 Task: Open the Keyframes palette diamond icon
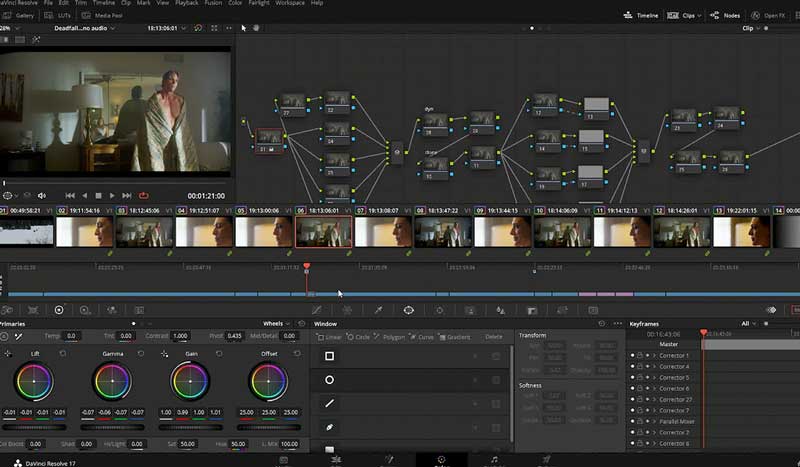(771, 310)
